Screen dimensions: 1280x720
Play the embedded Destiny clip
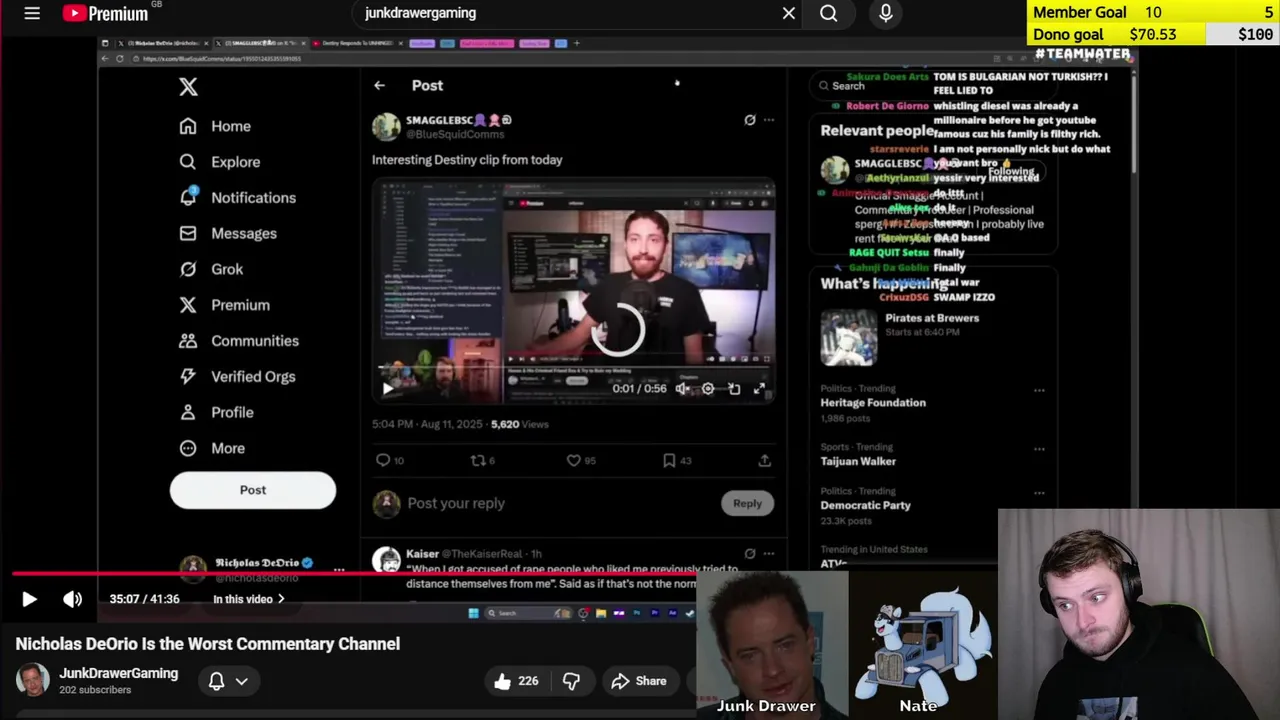388,388
